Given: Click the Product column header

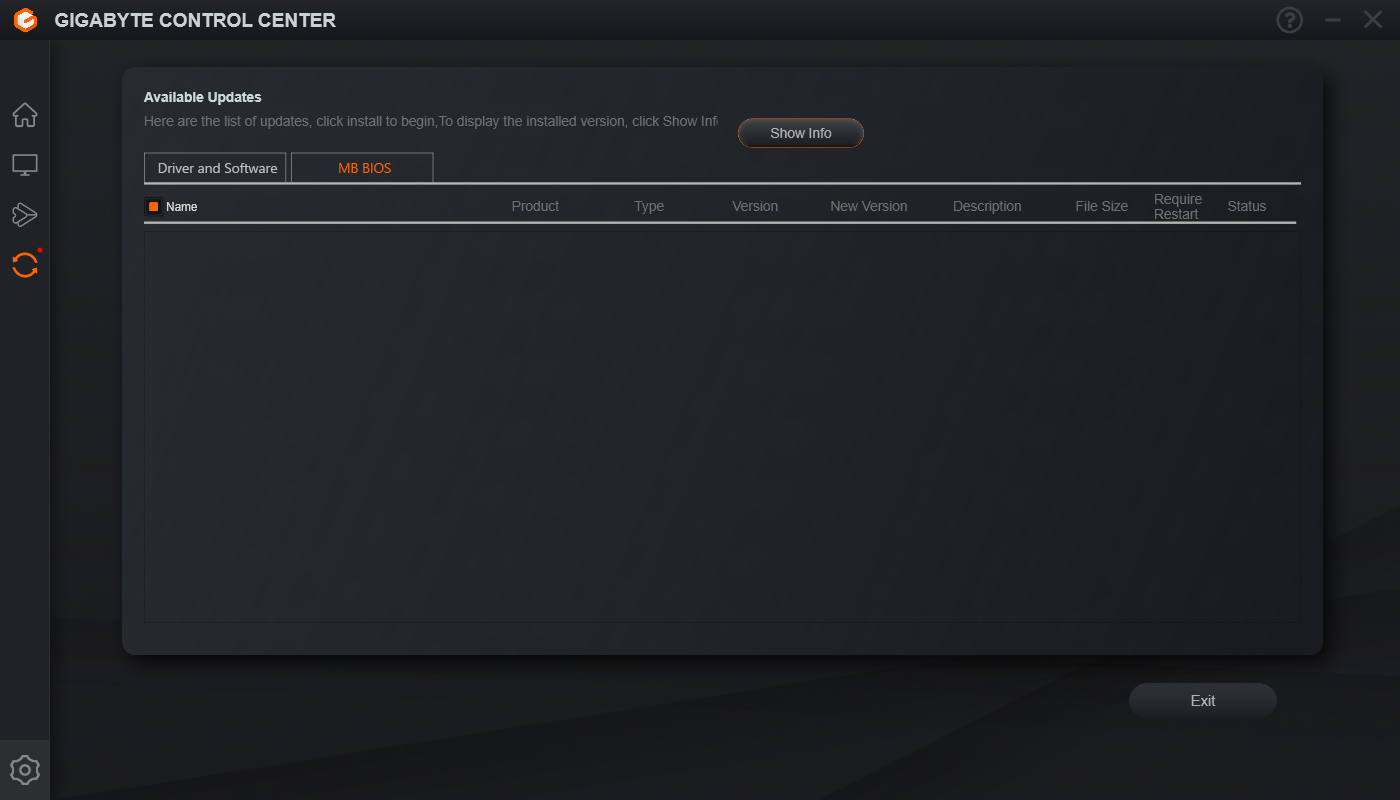Looking at the screenshot, I should point(535,206).
